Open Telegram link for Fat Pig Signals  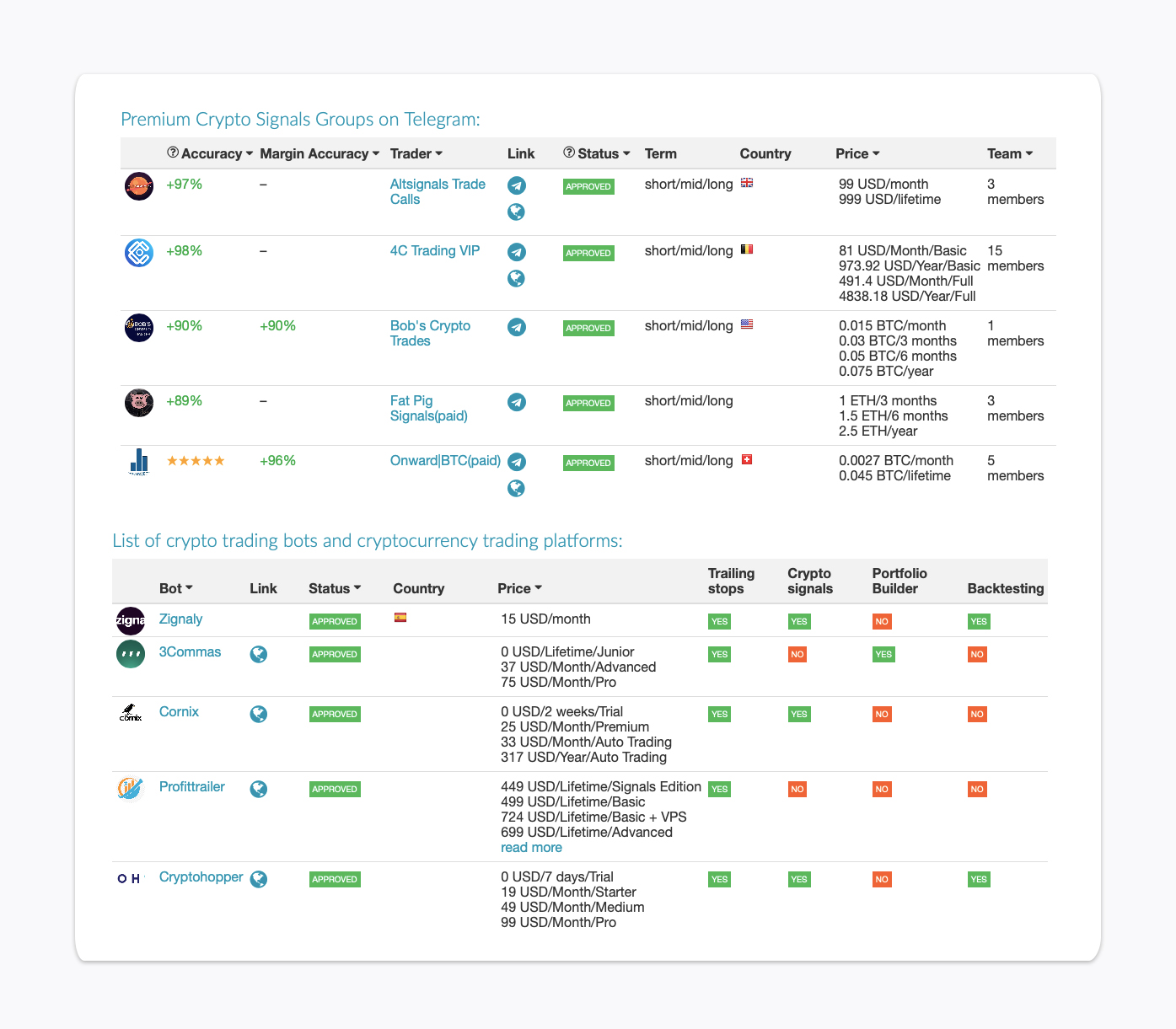517,402
